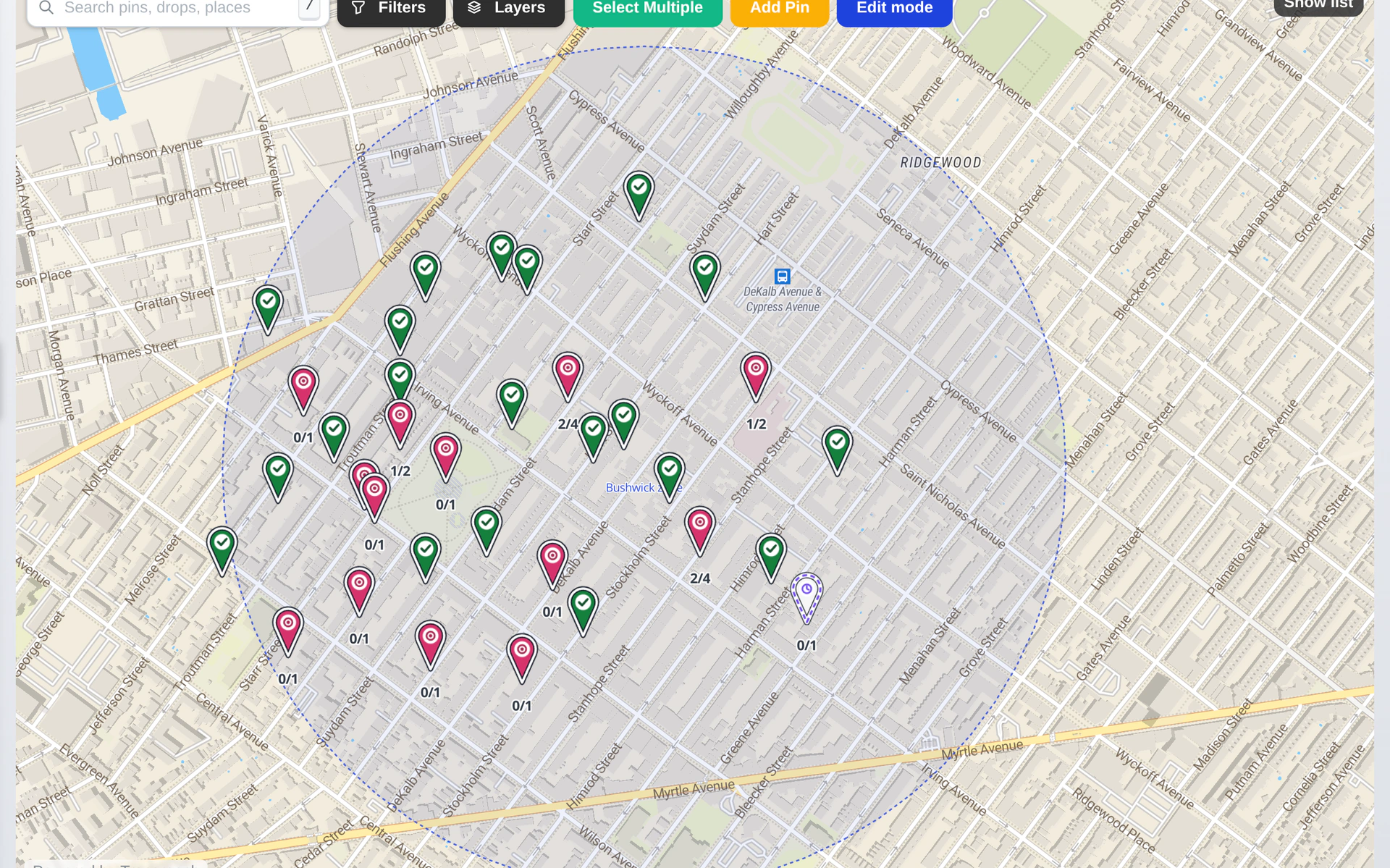Select the green check pin near Stockholm Street
Image resolution: width=1390 pixels, height=868 pixels.
pos(583,611)
